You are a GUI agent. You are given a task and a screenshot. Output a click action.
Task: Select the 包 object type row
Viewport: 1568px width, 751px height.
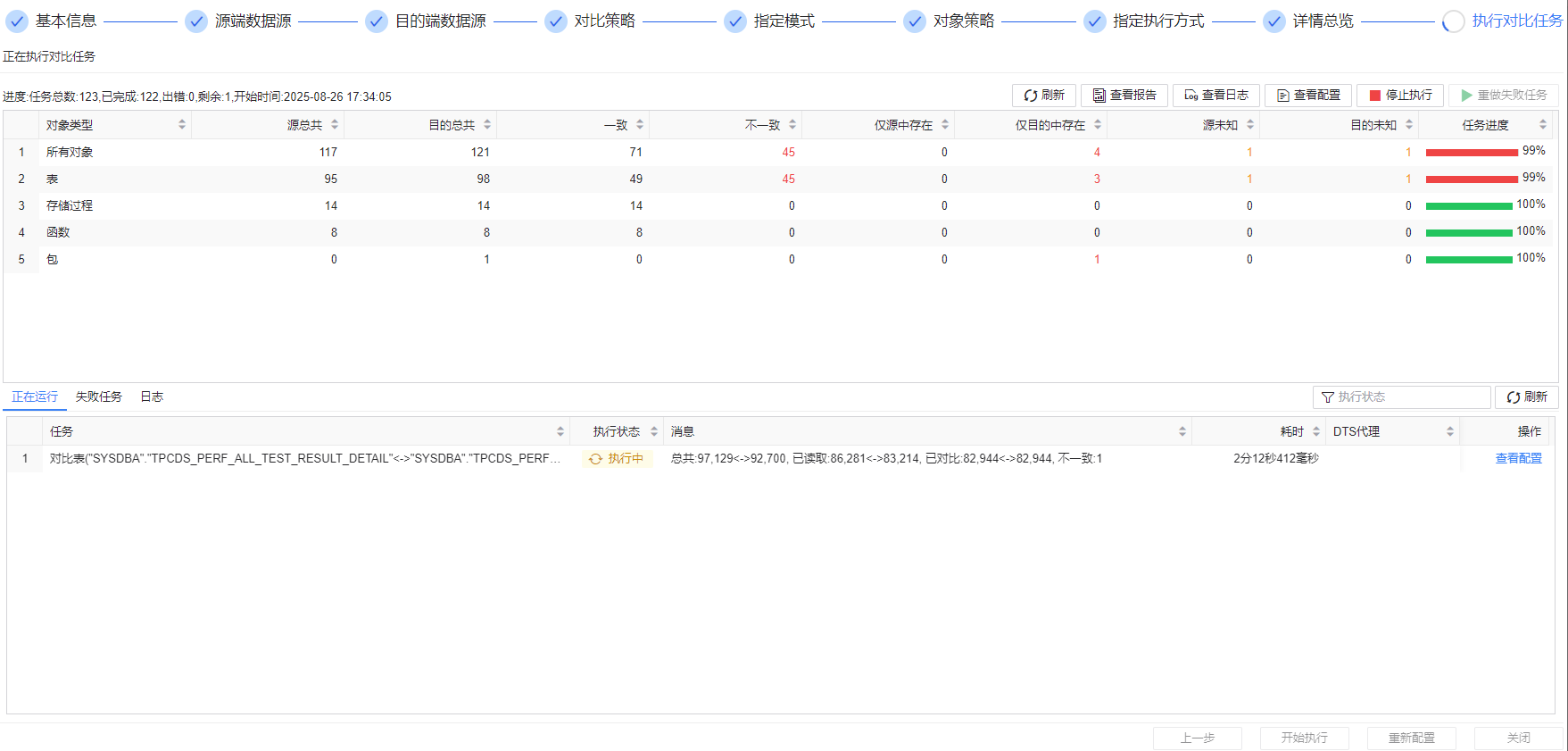click(x=778, y=260)
